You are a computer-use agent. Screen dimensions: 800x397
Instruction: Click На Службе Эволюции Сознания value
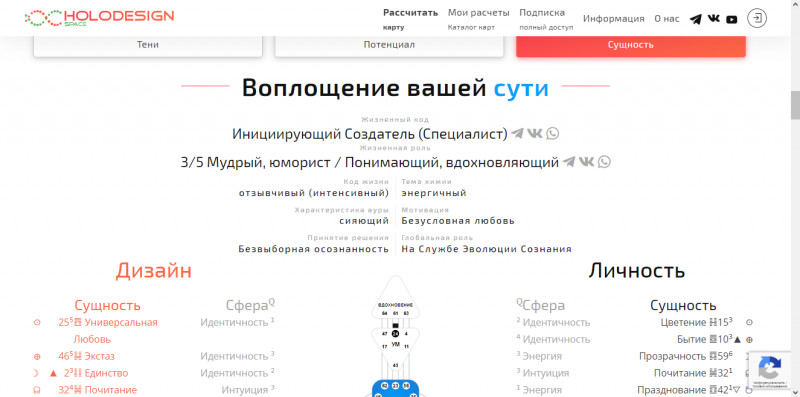486,249
